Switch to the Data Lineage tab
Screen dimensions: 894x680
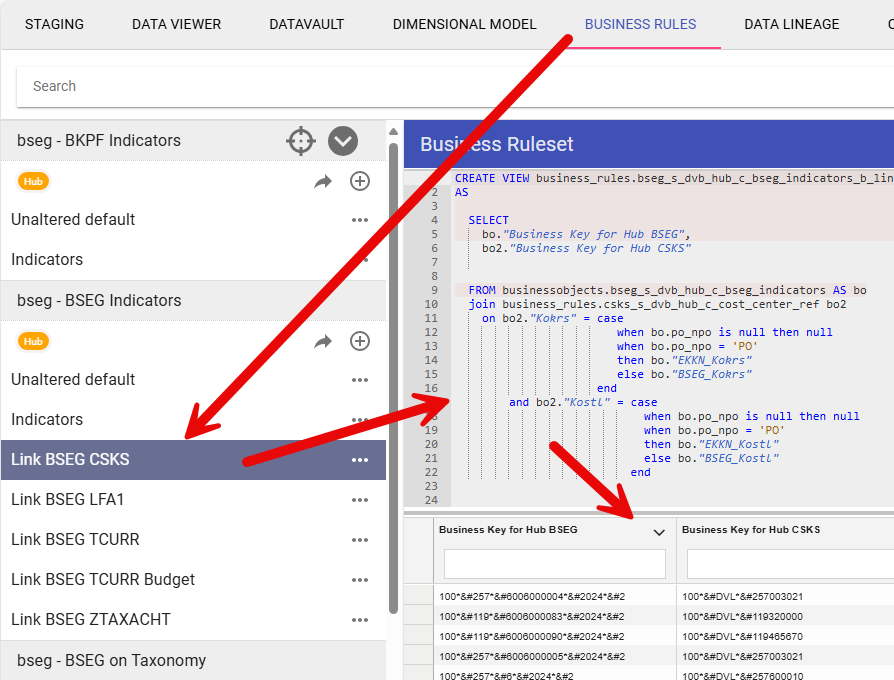pos(791,24)
